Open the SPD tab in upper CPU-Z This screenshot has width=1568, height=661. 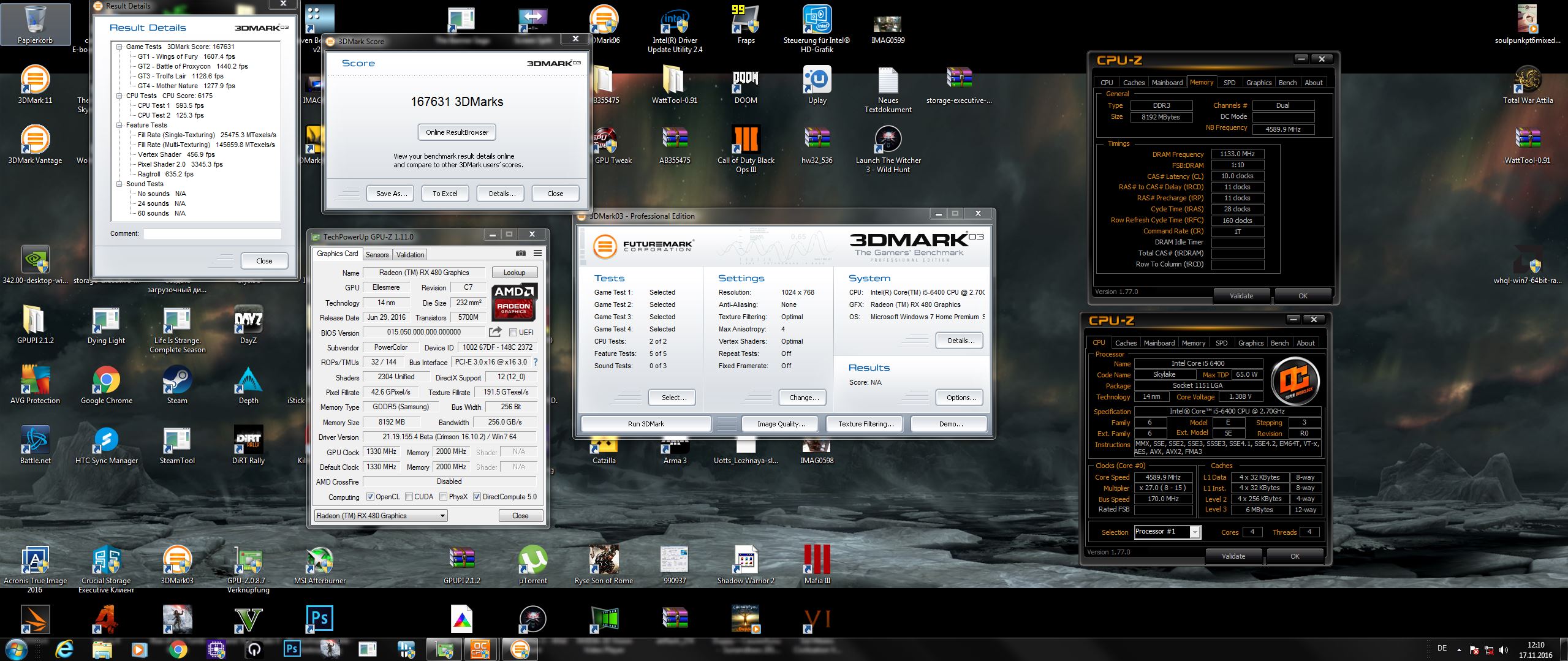[1229, 83]
